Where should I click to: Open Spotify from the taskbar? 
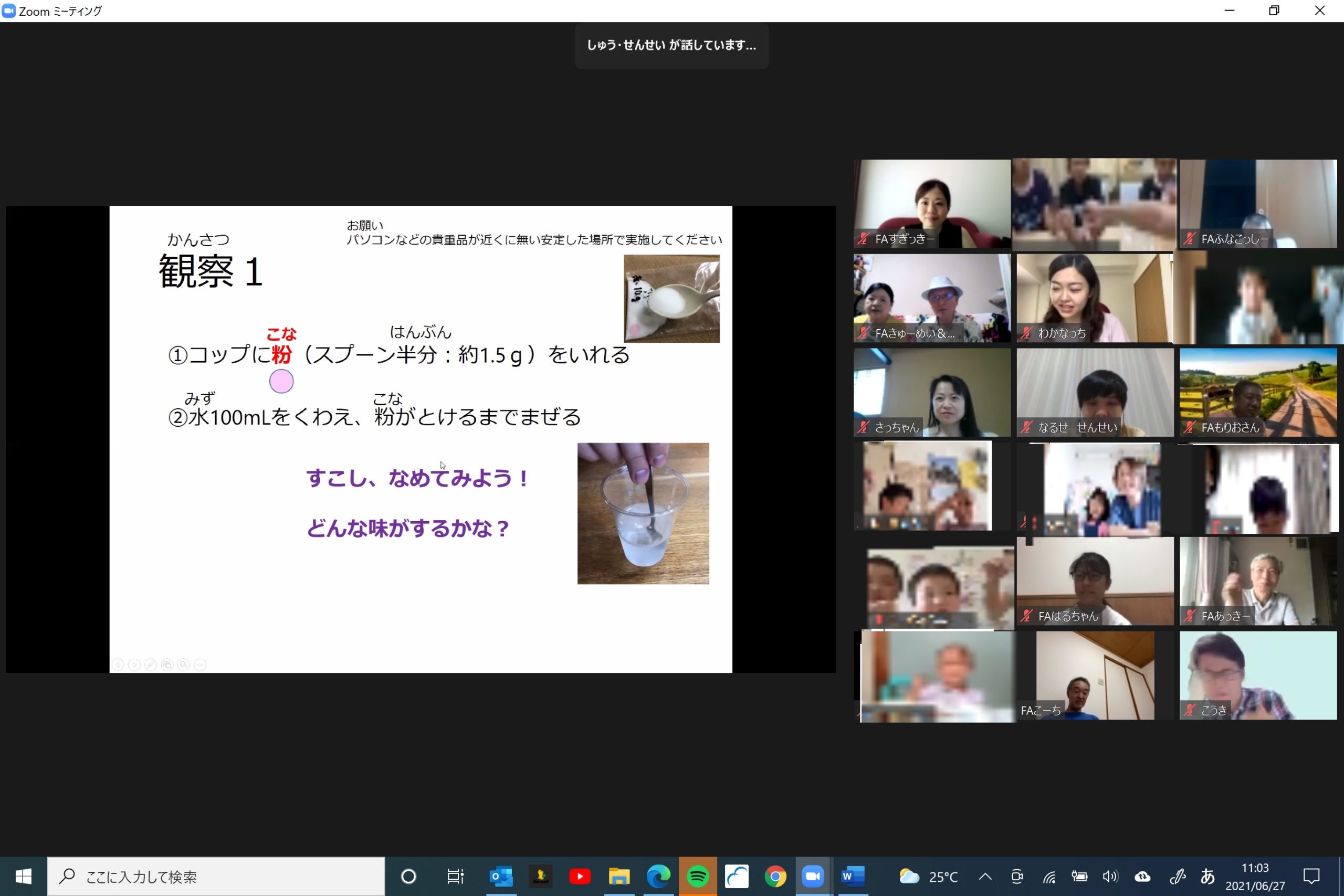[697, 876]
